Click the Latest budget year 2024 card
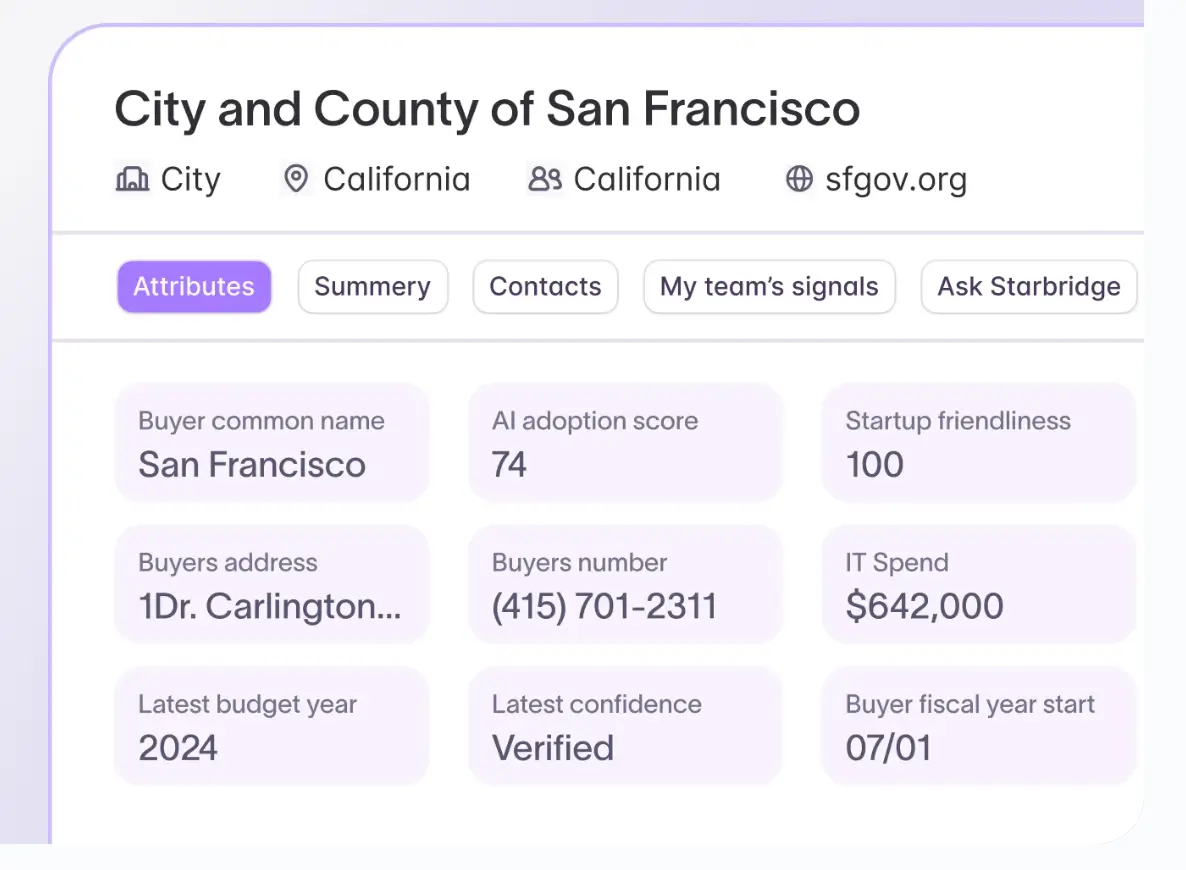The height and width of the screenshot is (870, 1186). pos(272,726)
